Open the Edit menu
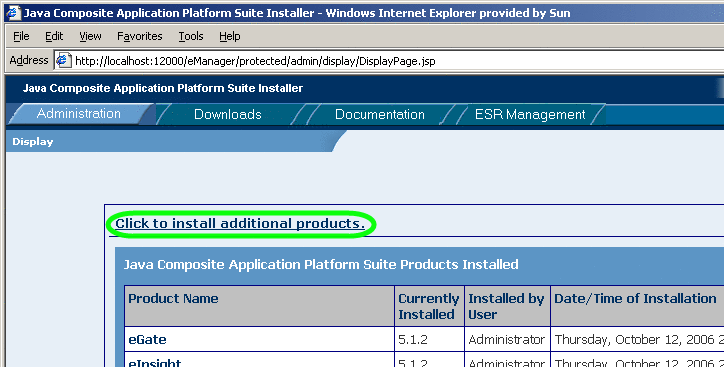 54,36
